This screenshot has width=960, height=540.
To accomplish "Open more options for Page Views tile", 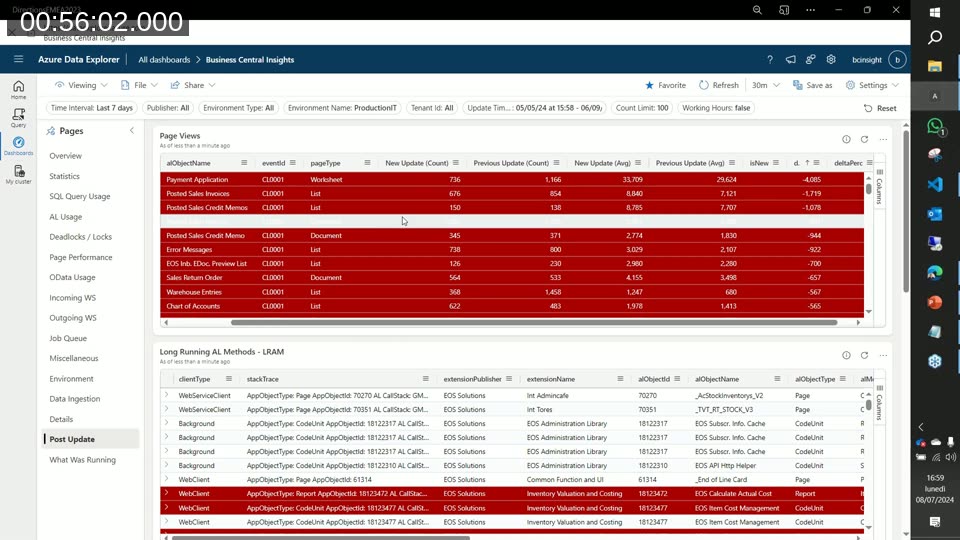I will [x=883, y=139].
